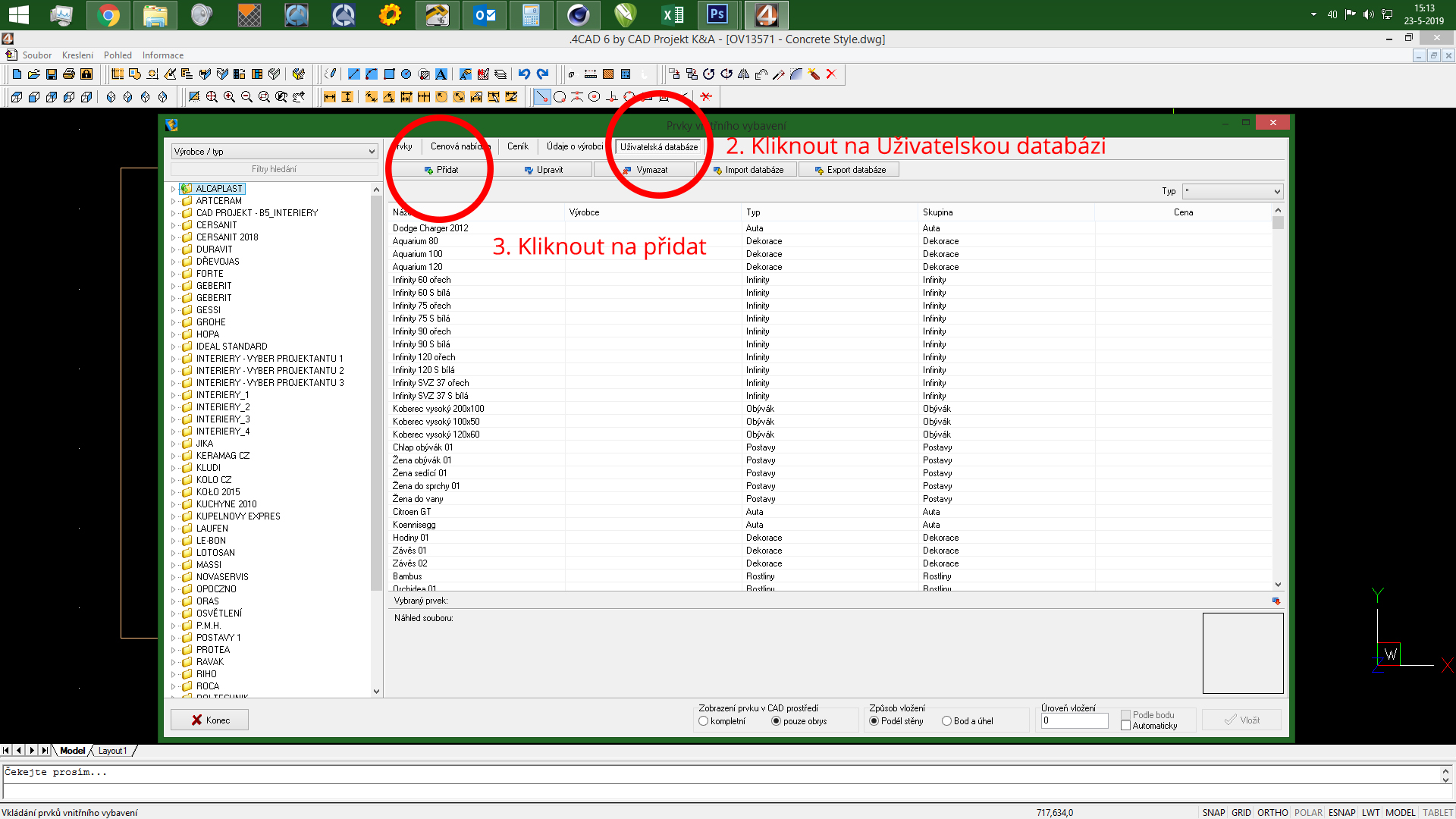
Task: Click the print icon in toolbar
Action: (69, 74)
